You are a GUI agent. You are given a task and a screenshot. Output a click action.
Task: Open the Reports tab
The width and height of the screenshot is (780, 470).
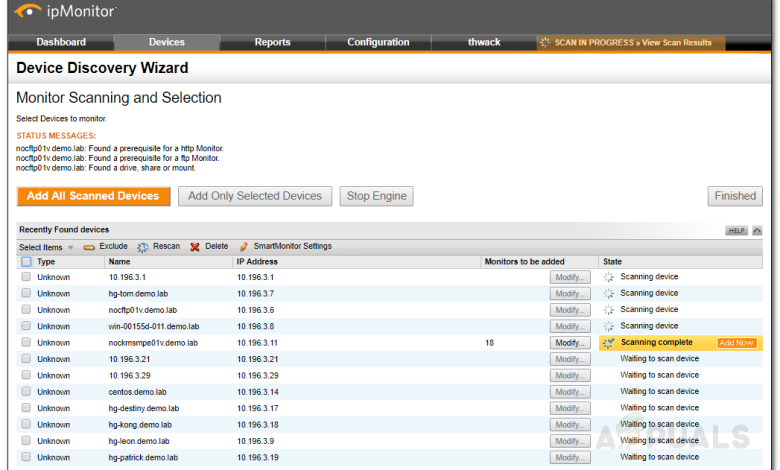point(272,42)
